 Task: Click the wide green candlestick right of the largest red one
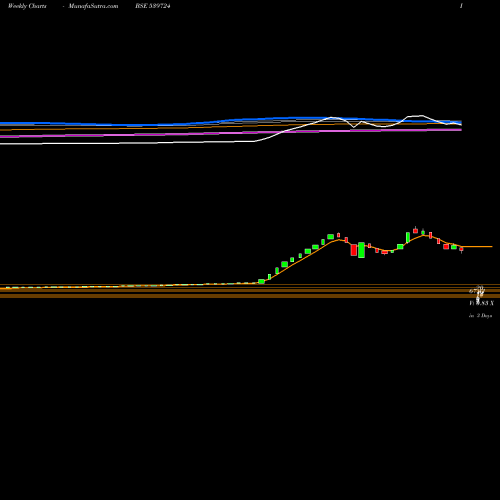[x=361, y=250]
